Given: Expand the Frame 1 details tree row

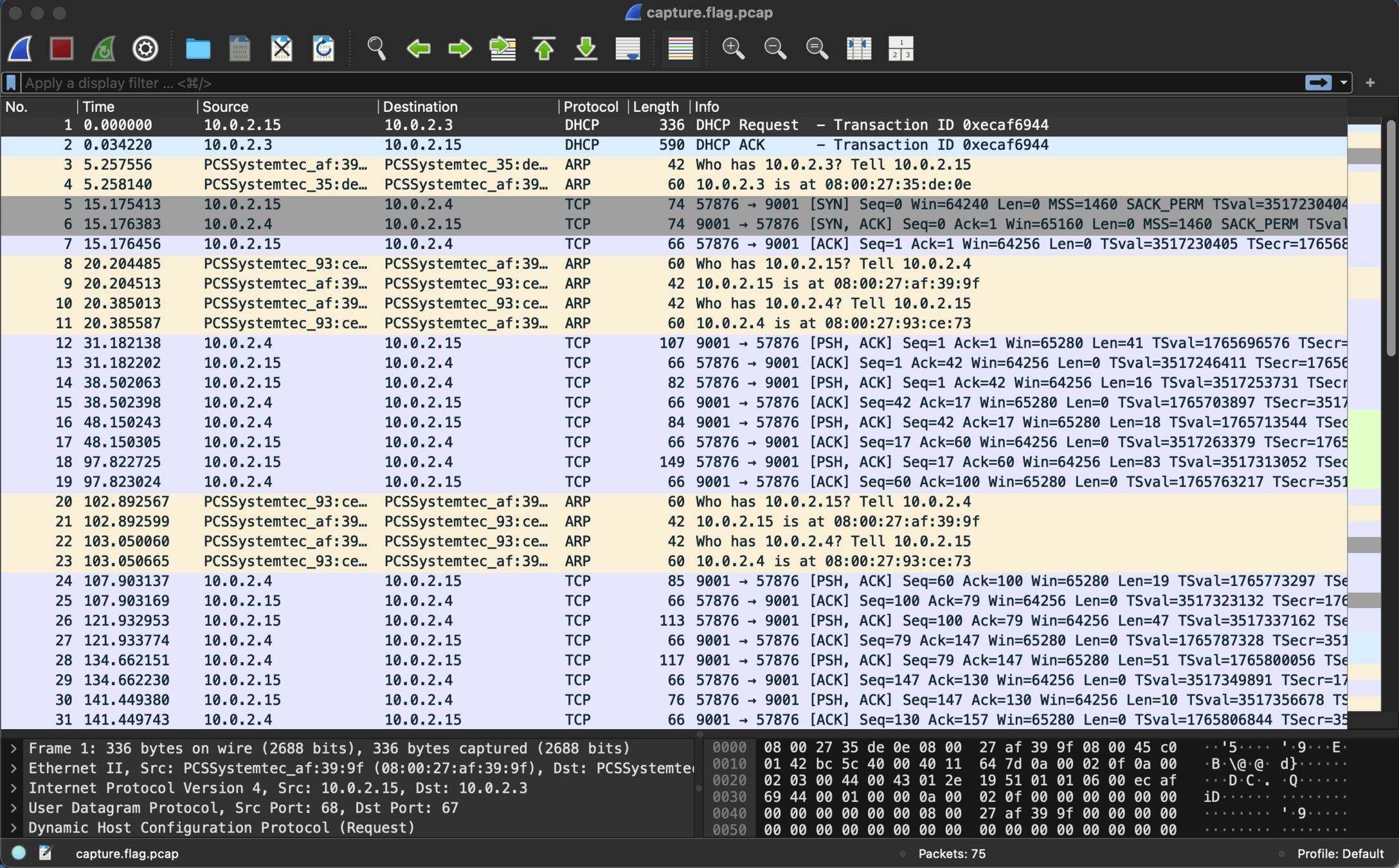Looking at the screenshot, I should coord(14,748).
